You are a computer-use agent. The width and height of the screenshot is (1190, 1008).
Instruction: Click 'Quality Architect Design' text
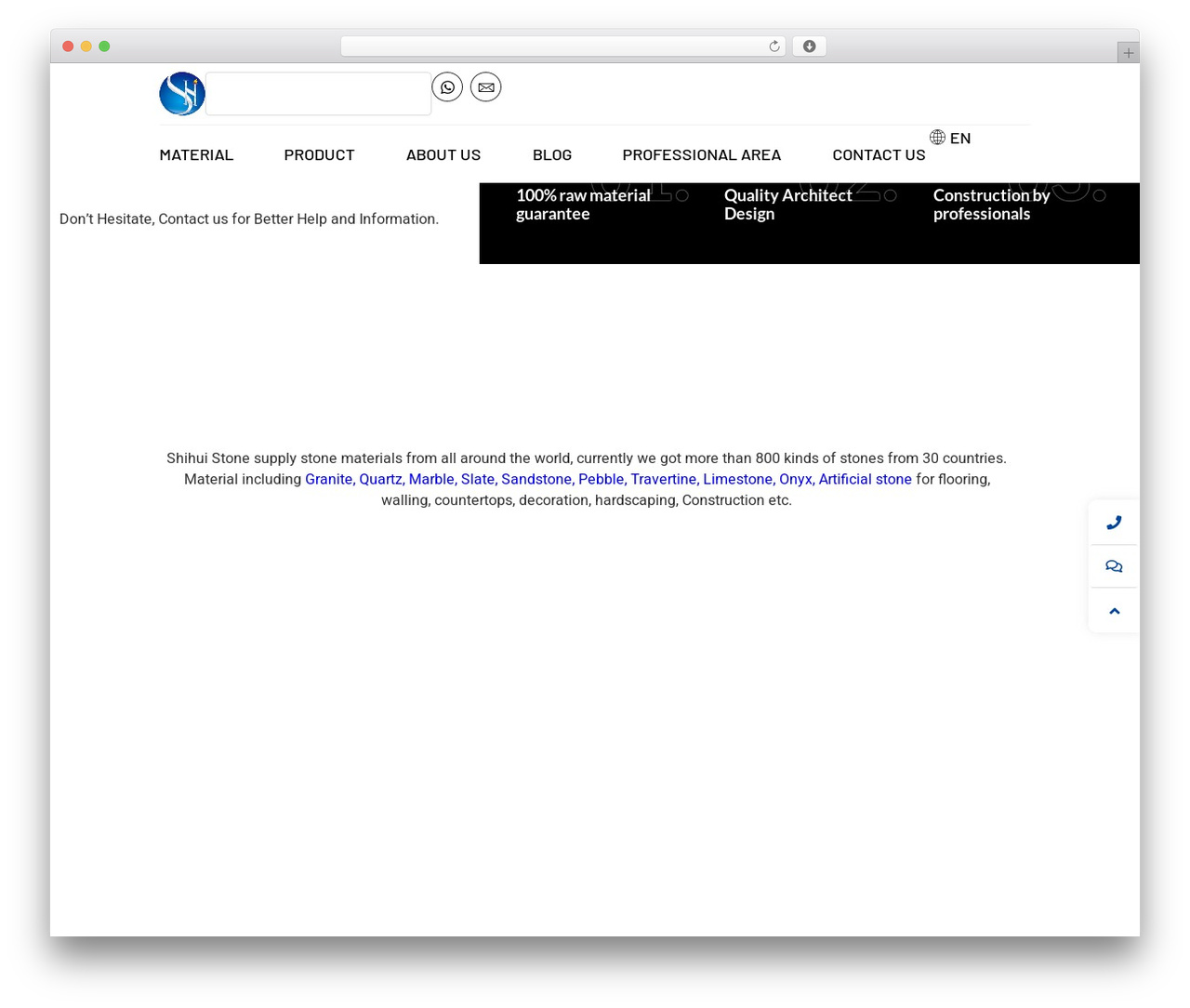point(788,205)
